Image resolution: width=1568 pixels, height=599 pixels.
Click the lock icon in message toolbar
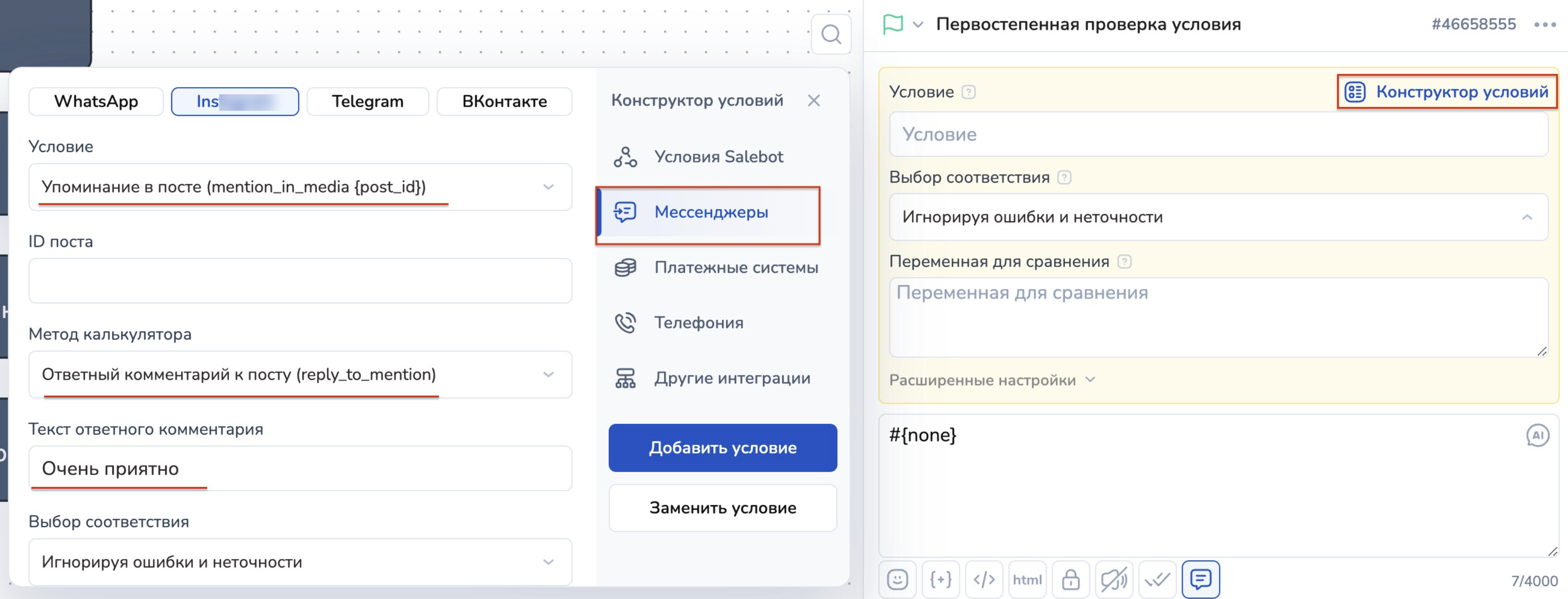click(1071, 579)
